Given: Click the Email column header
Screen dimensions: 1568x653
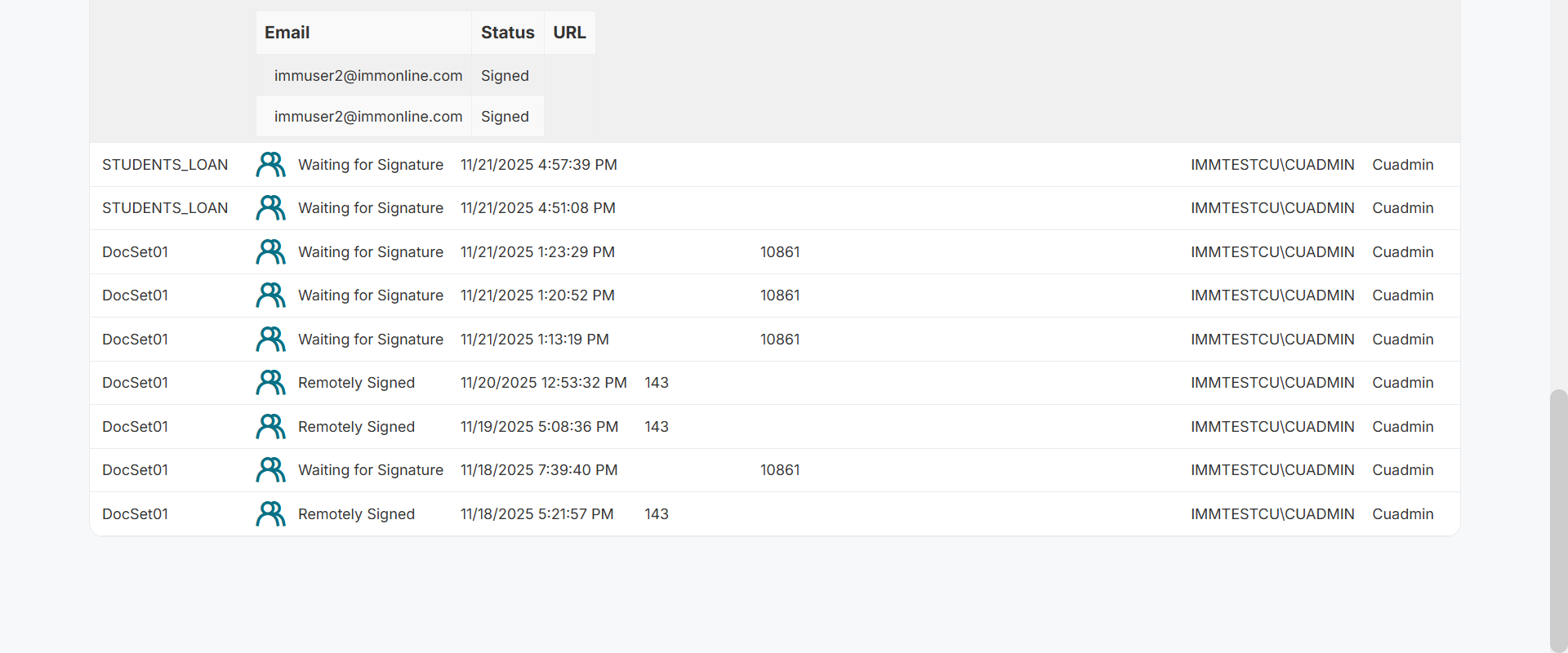Looking at the screenshot, I should coord(287,33).
